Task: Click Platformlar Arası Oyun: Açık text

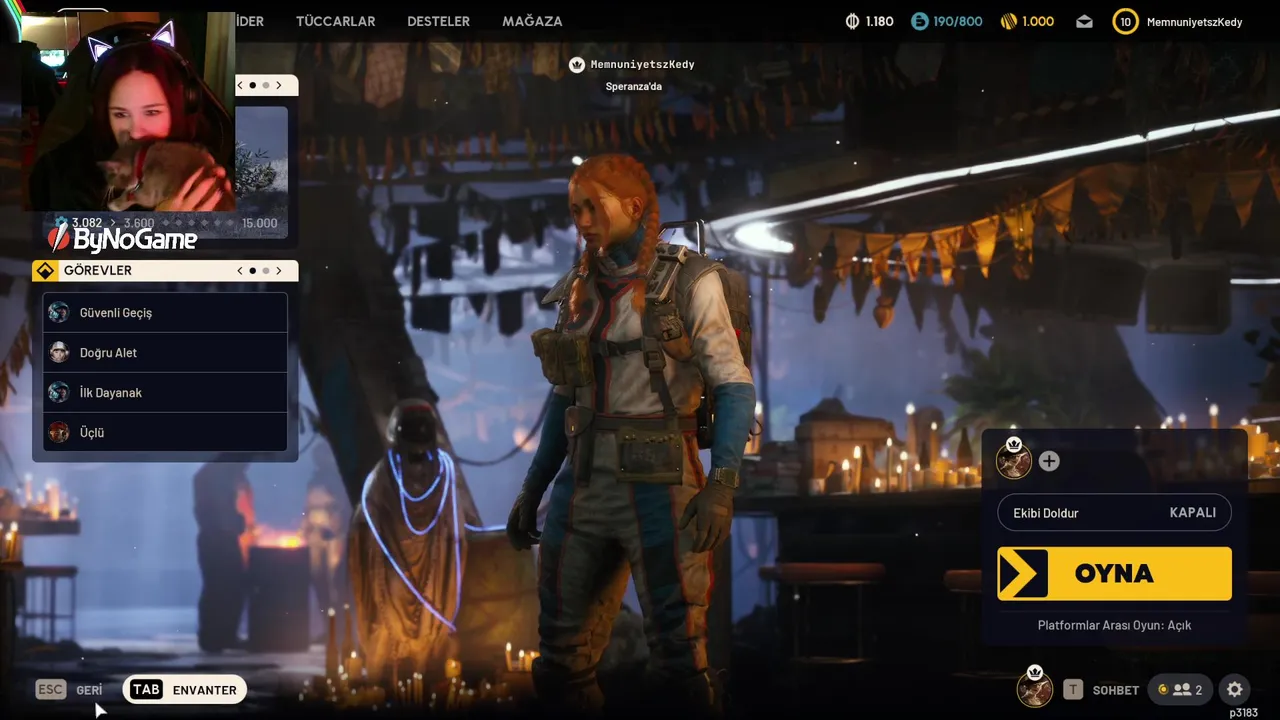Action: pyautogui.click(x=1114, y=625)
